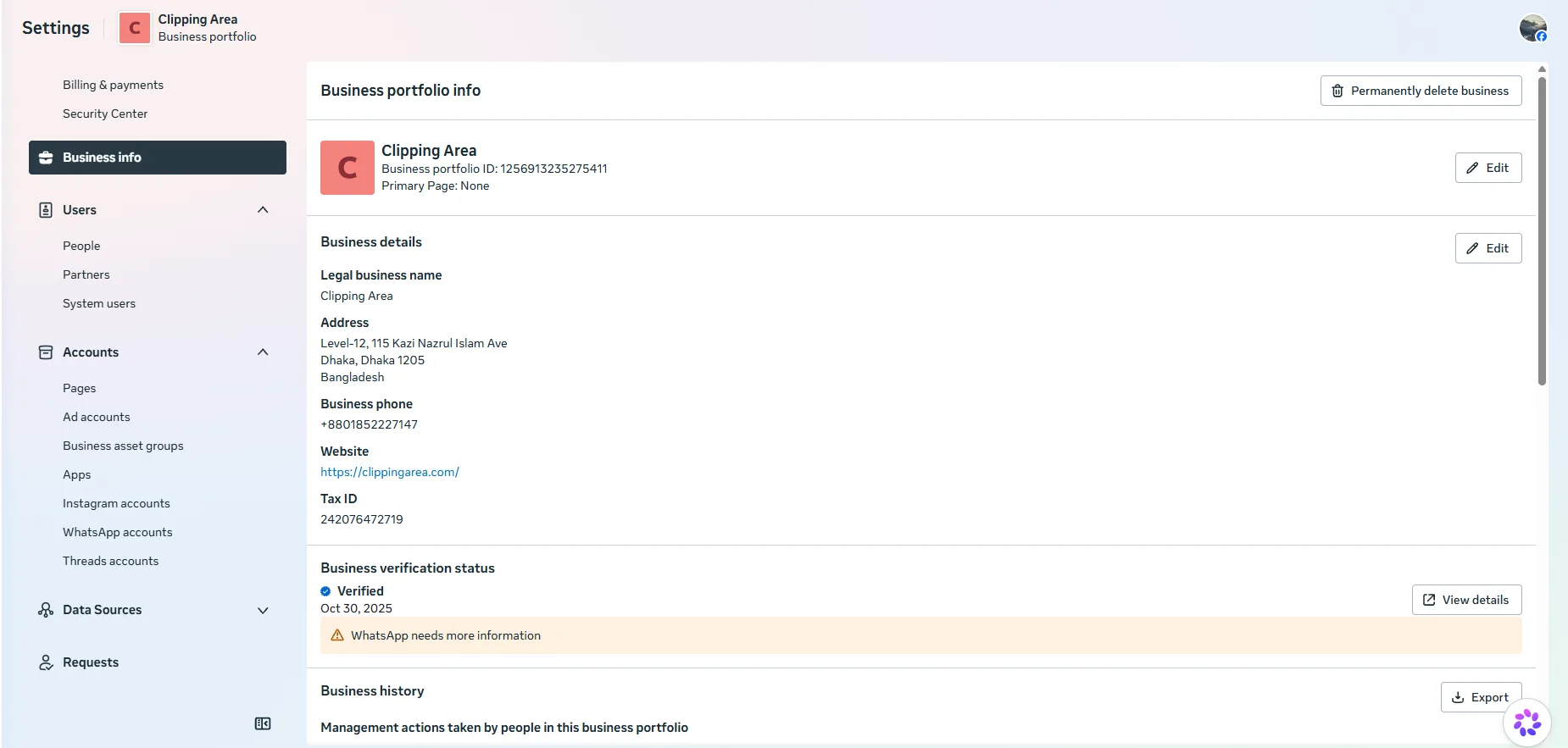Edit the Clipping Area portfolio name

coord(1487,168)
